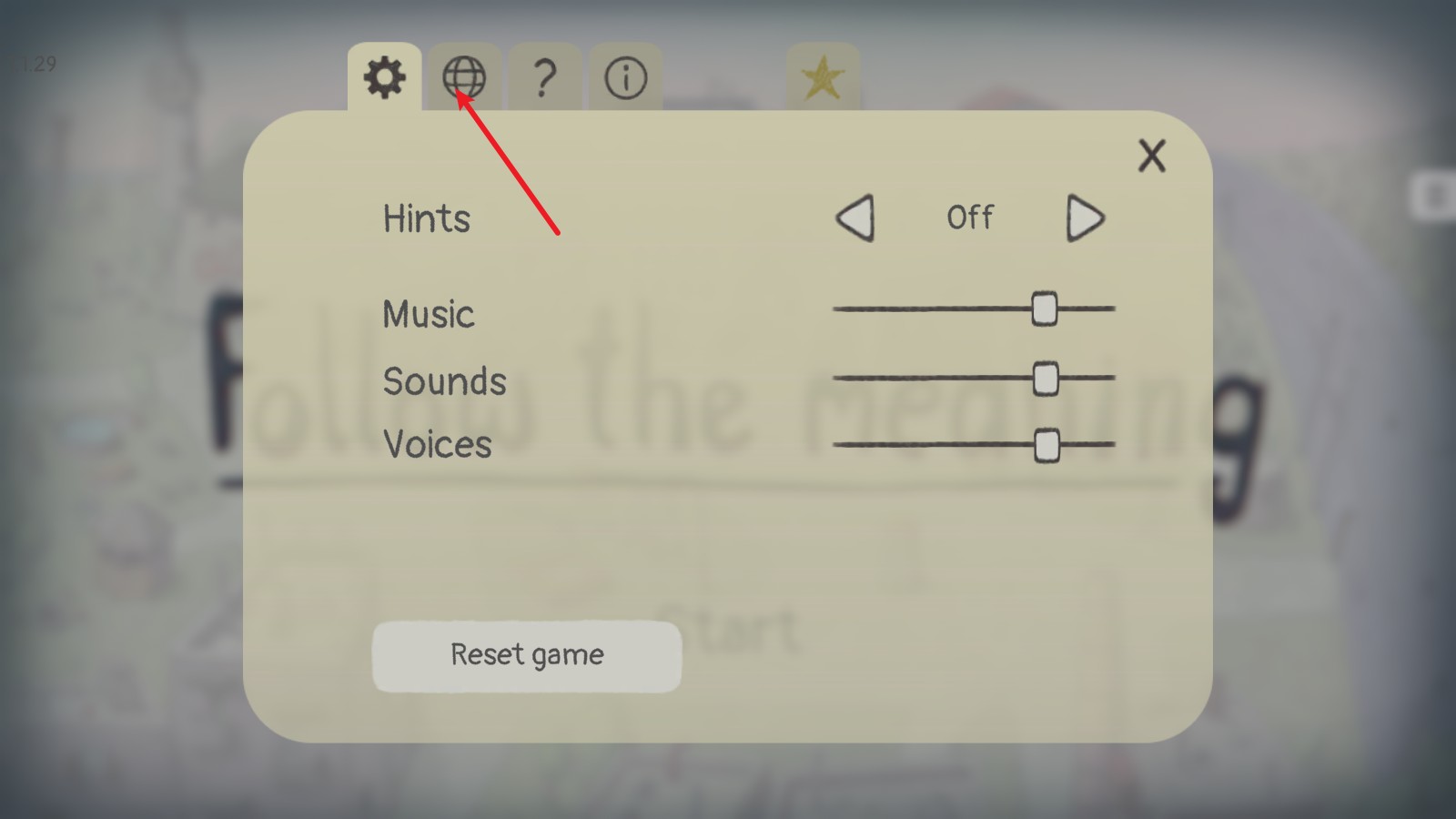Click the blurred Start button behind panel

click(x=728, y=630)
